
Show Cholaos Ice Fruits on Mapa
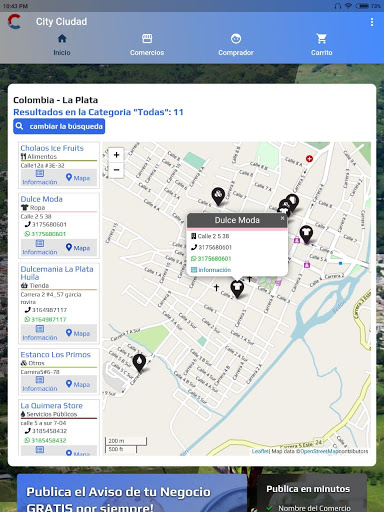pyautogui.click(x=78, y=178)
